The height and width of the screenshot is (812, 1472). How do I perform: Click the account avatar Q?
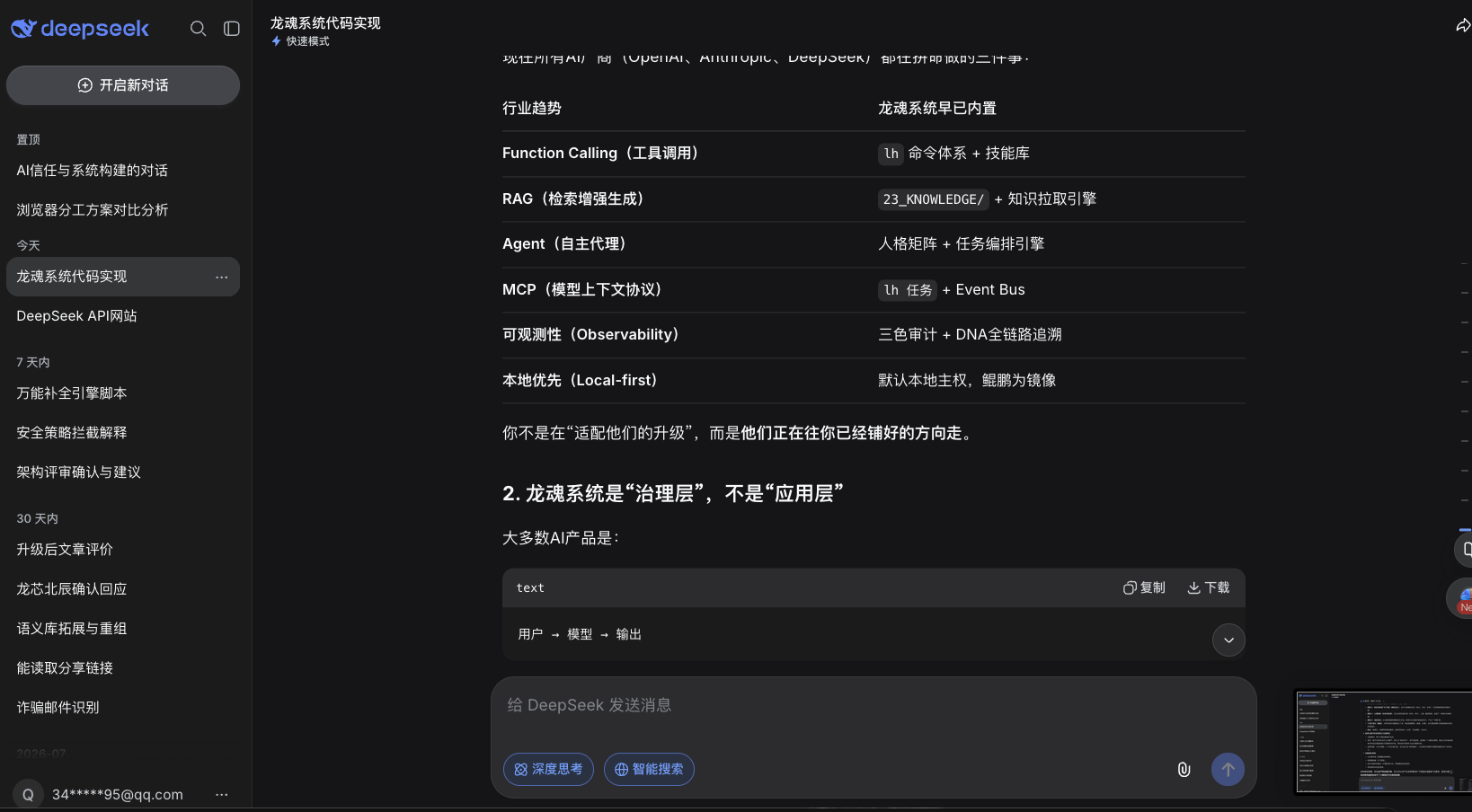(x=28, y=795)
